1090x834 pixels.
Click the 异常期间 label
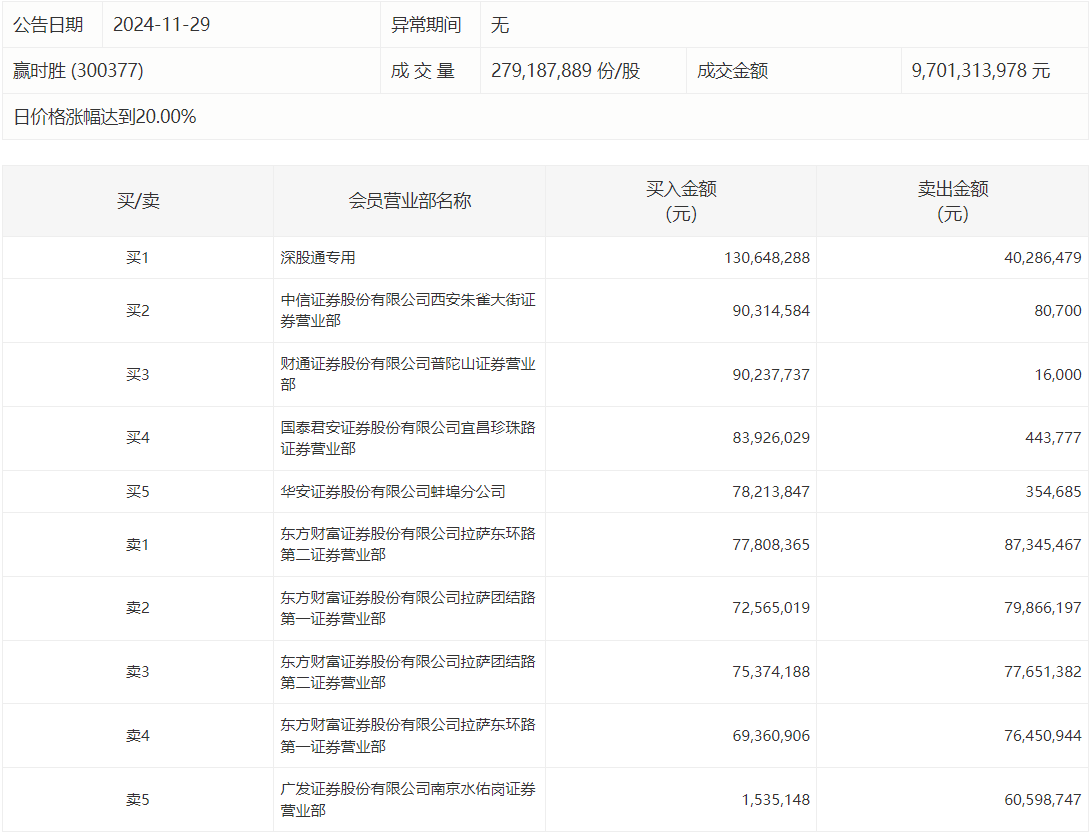coord(426,25)
